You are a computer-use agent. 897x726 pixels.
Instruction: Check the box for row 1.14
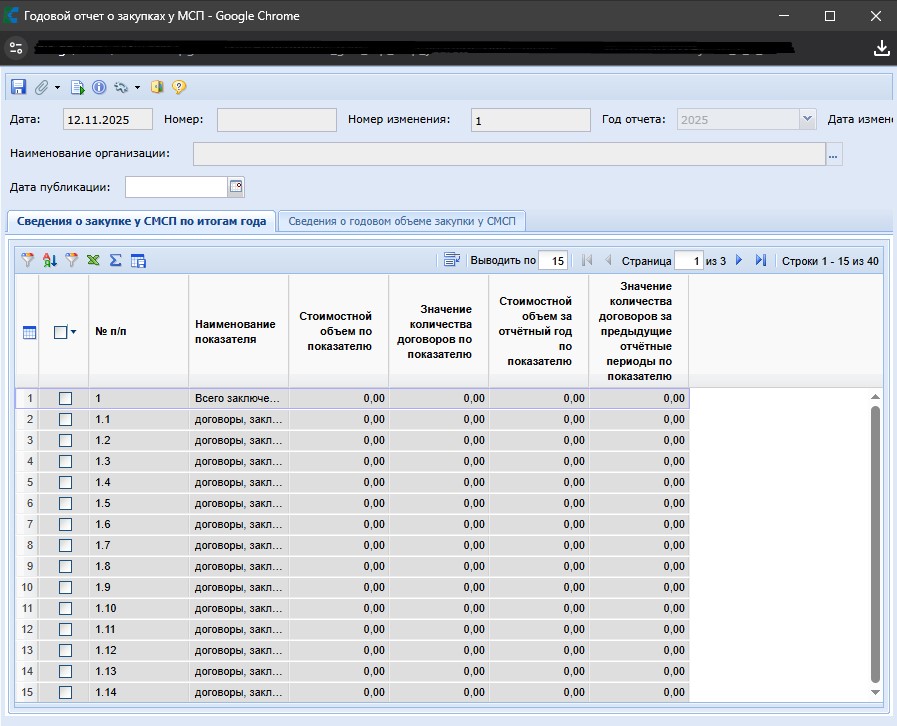coord(65,692)
